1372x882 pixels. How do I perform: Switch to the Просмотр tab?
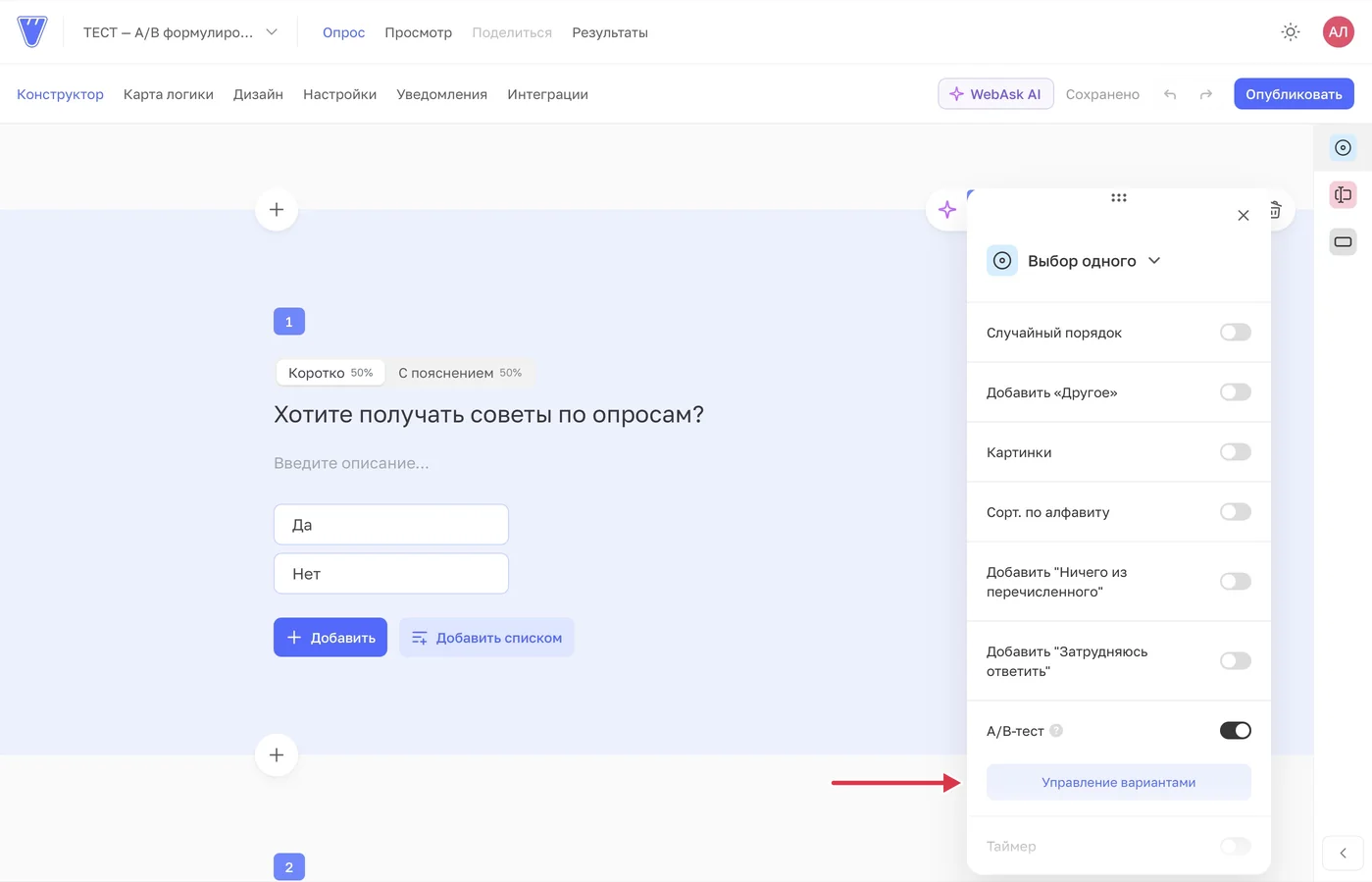coord(418,32)
